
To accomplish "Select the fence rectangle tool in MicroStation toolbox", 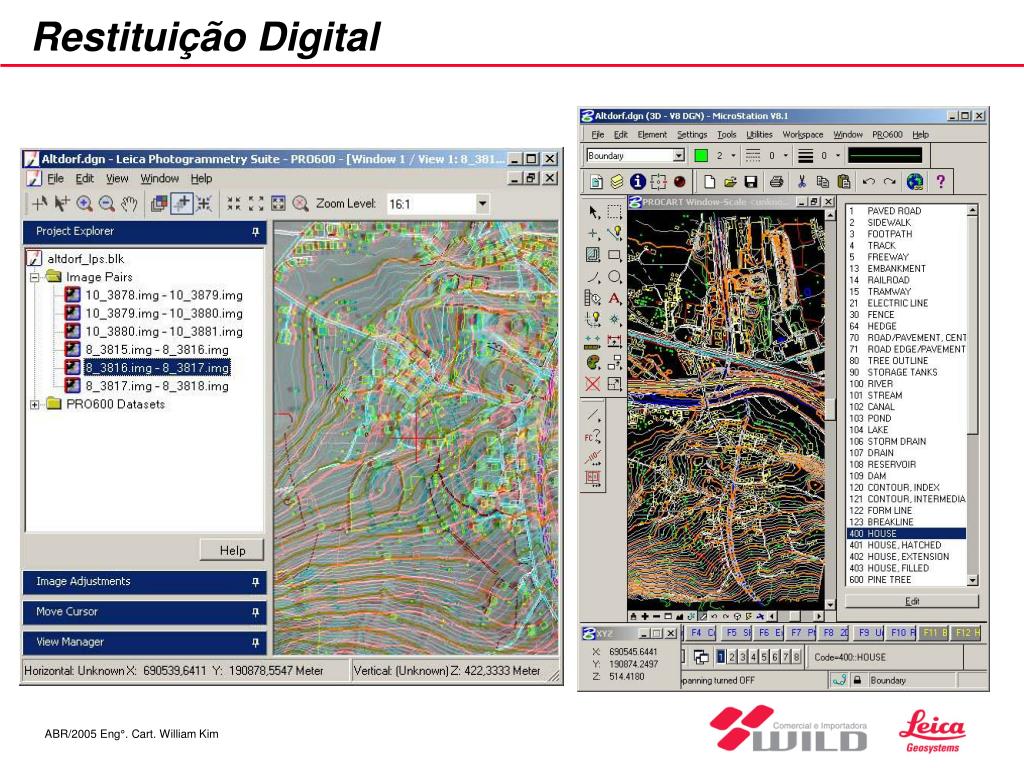I will click(x=615, y=212).
